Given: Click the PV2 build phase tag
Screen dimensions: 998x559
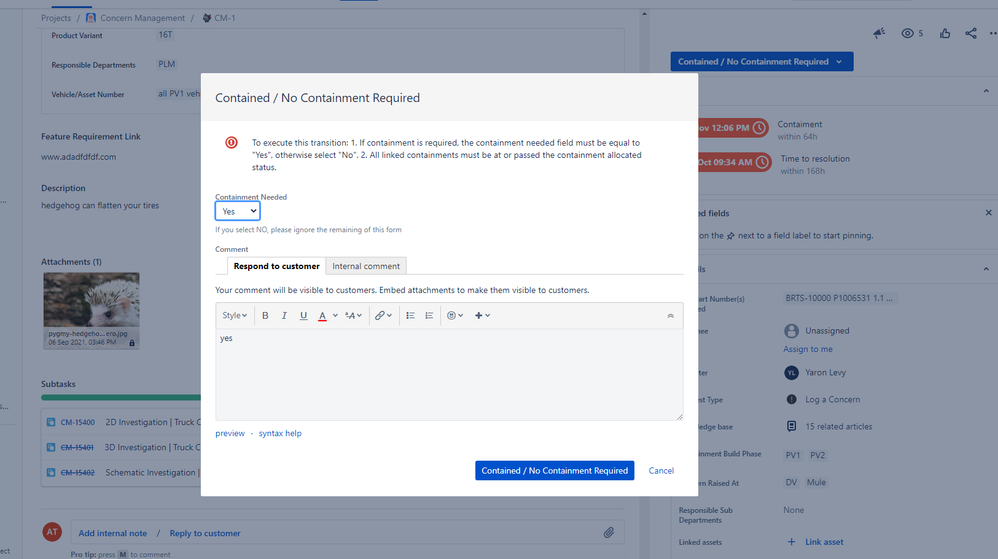Looking at the screenshot, I should pos(817,455).
